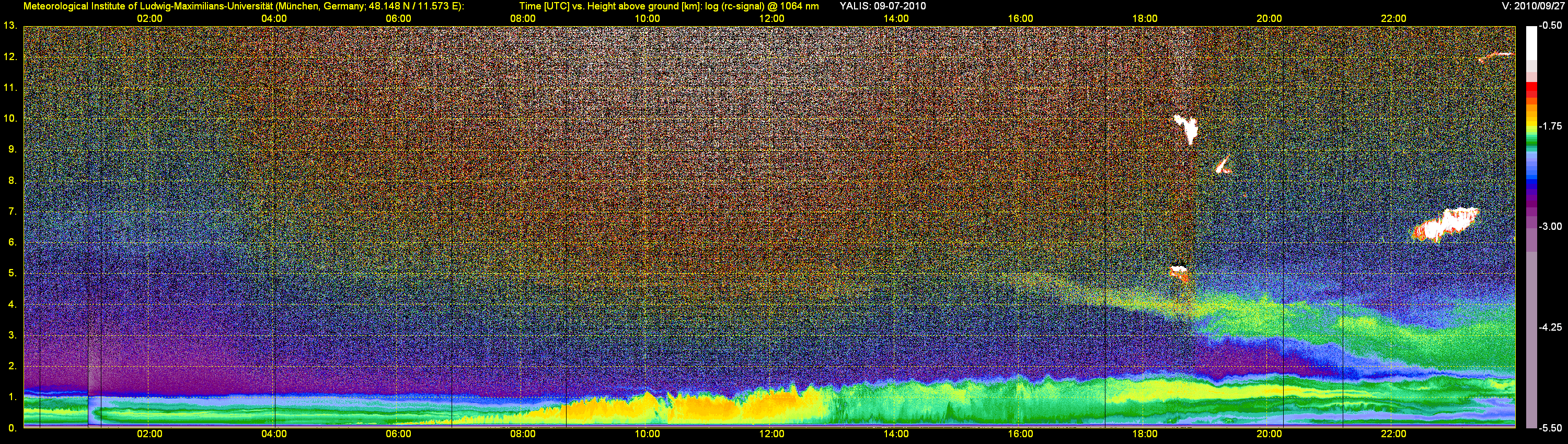Click the -5.50 color scale value
Screen dimensions: 1568x444
tap(1550, 428)
